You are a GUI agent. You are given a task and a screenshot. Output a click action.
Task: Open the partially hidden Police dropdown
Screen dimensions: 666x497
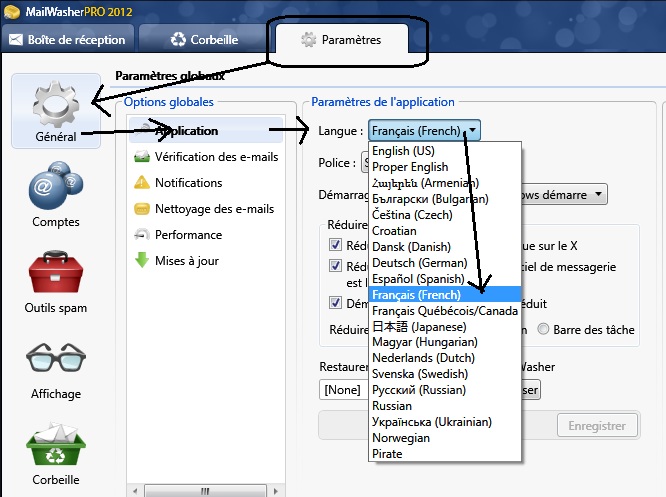(x=365, y=162)
